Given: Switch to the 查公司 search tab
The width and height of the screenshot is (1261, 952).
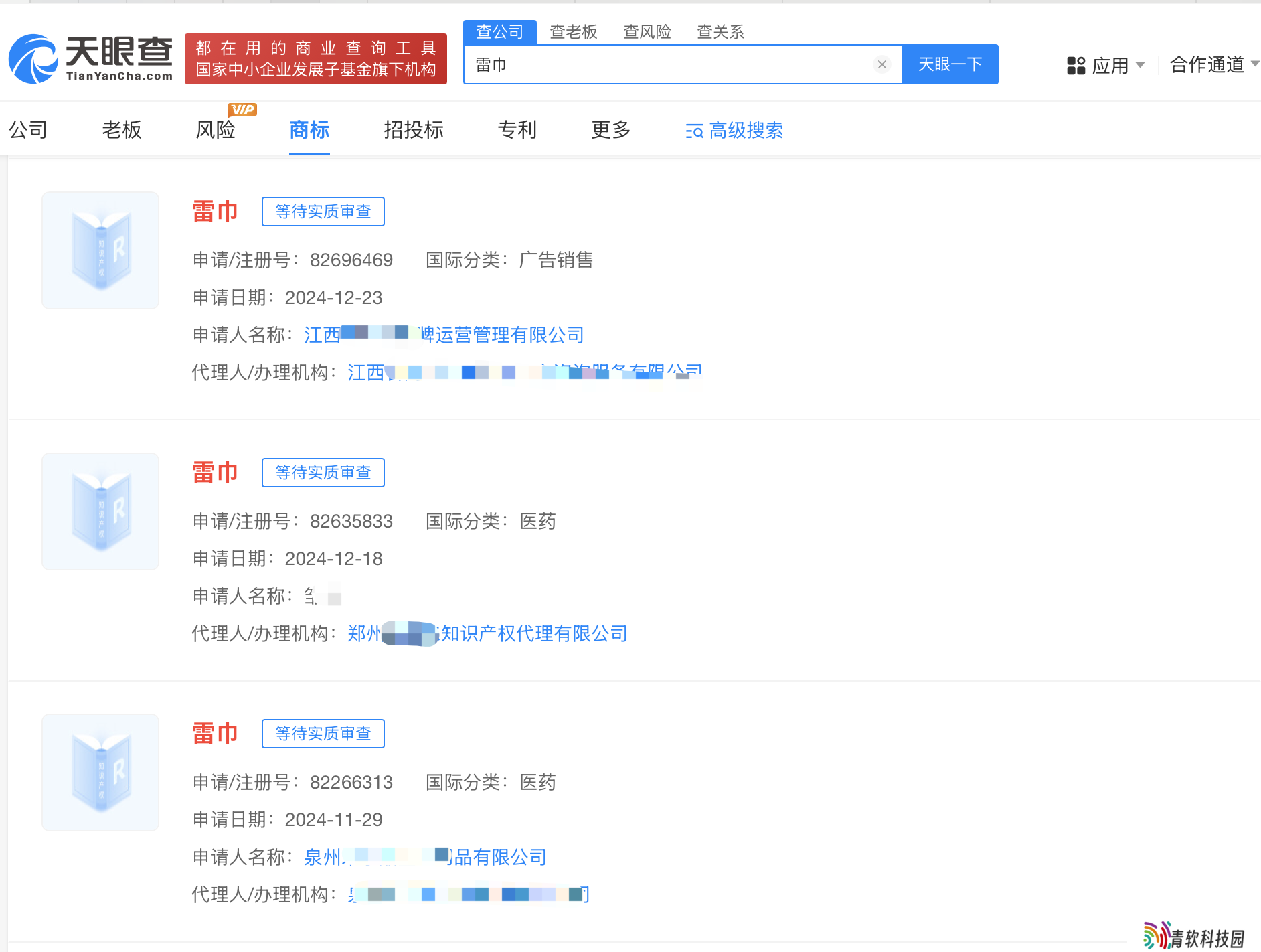Looking at the screenshot, I should [499, 32].
